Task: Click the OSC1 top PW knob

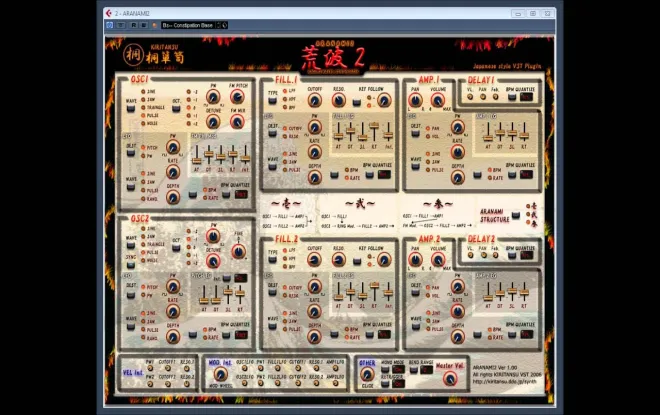Action: pyautogui.click(x=213, y=97)
